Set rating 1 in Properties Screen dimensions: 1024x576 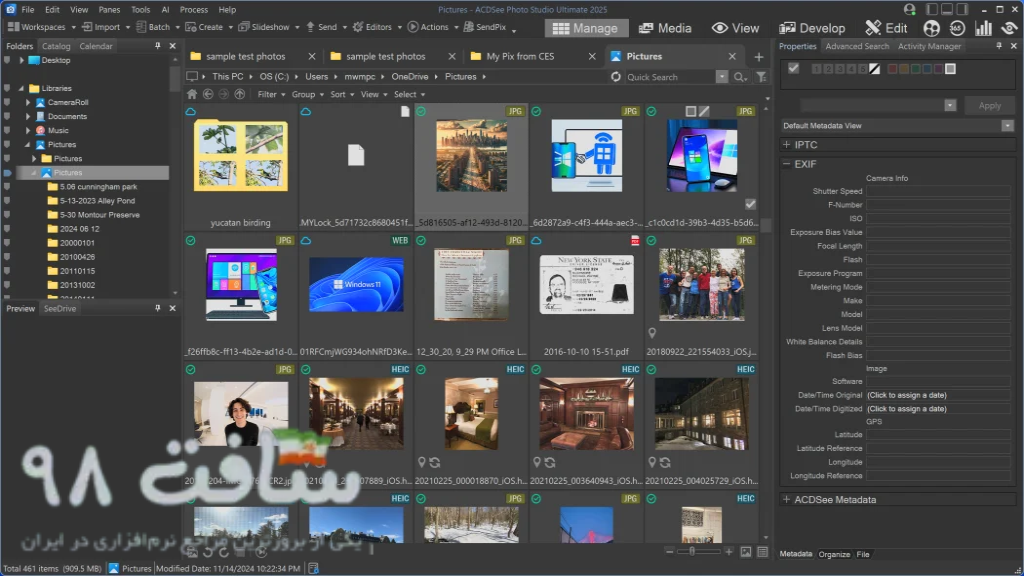(816, 69)
